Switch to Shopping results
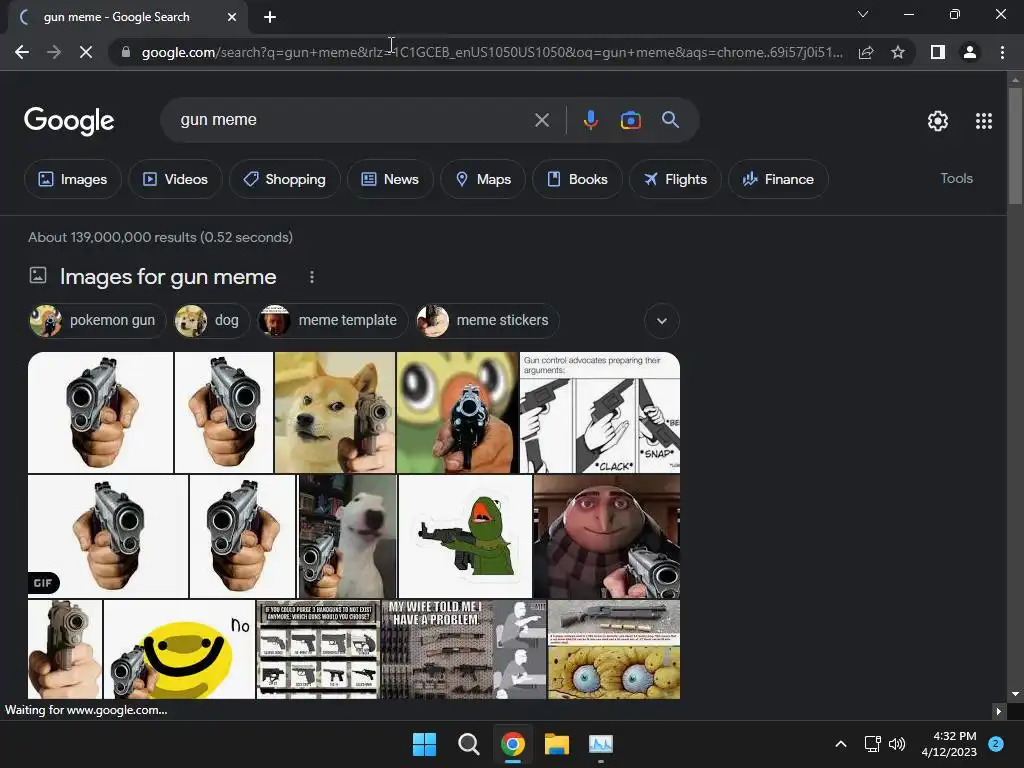The width and height of the screenshot is (1024, 768). pos(284,179)
